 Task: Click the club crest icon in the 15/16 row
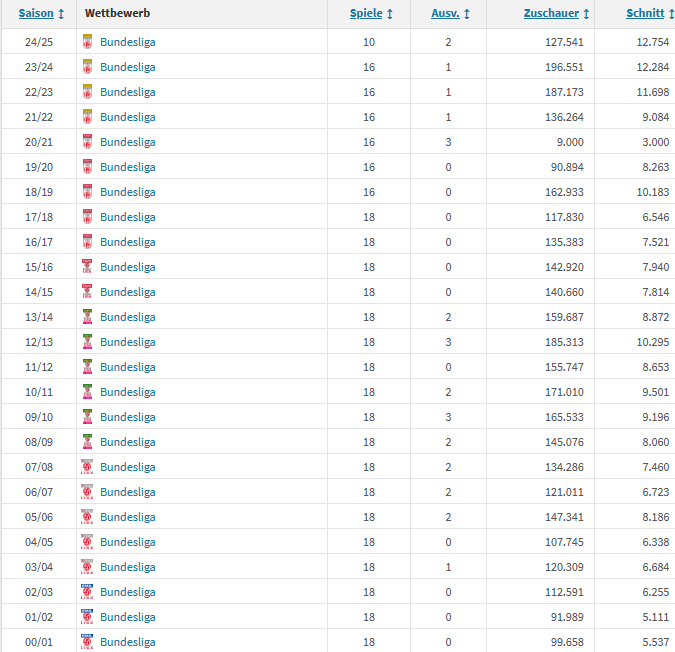88,267
